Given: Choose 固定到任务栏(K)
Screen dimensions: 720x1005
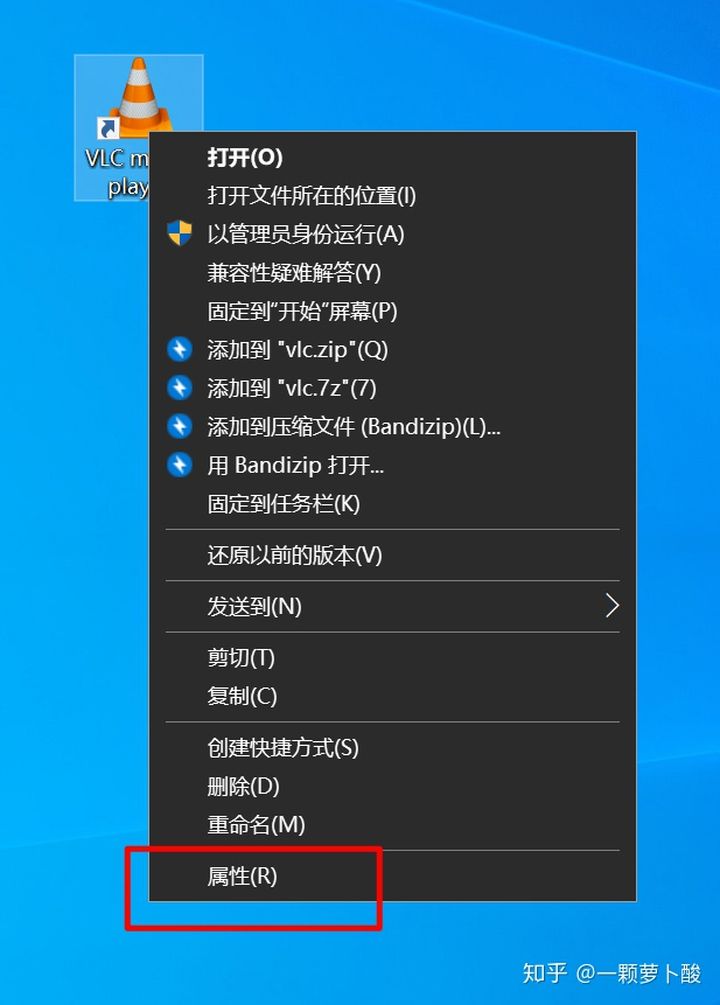Looking at the screenshot, I should tap(392, 503).
